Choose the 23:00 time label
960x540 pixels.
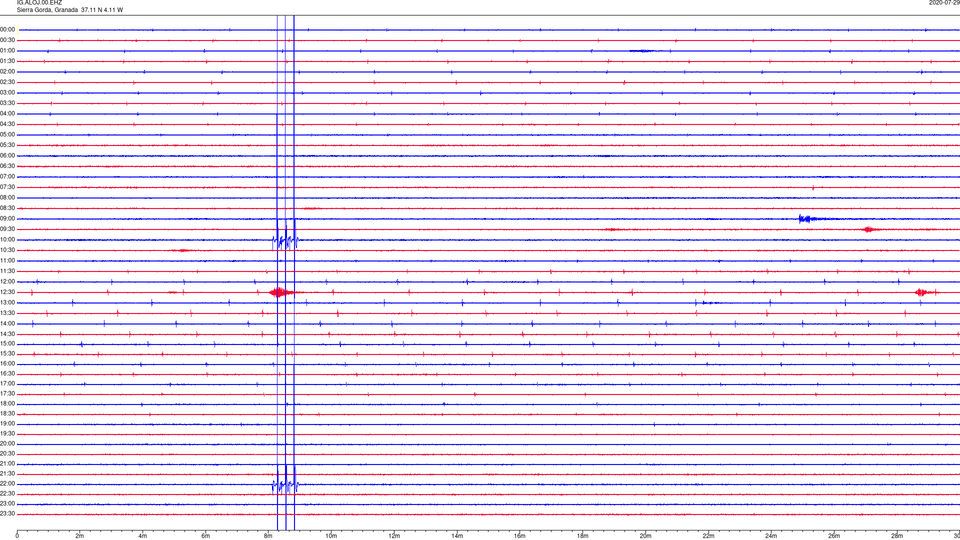tap(8, 504)
